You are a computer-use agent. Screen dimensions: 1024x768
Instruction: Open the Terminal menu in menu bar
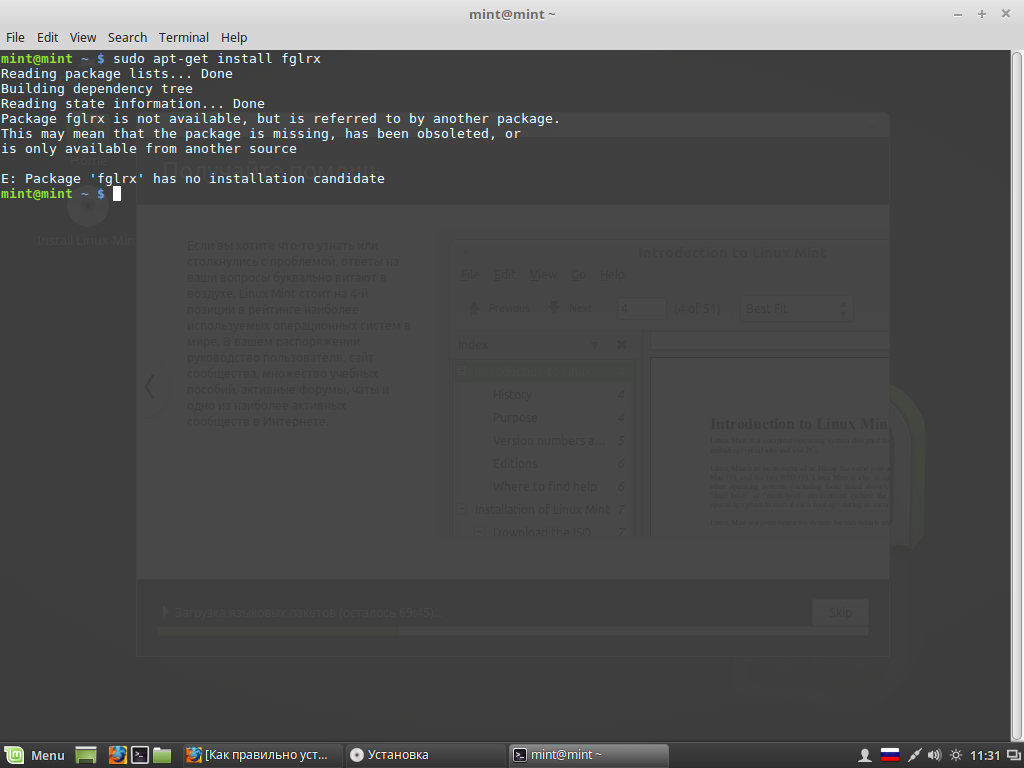pyautogui.click(x=183, y=37)
